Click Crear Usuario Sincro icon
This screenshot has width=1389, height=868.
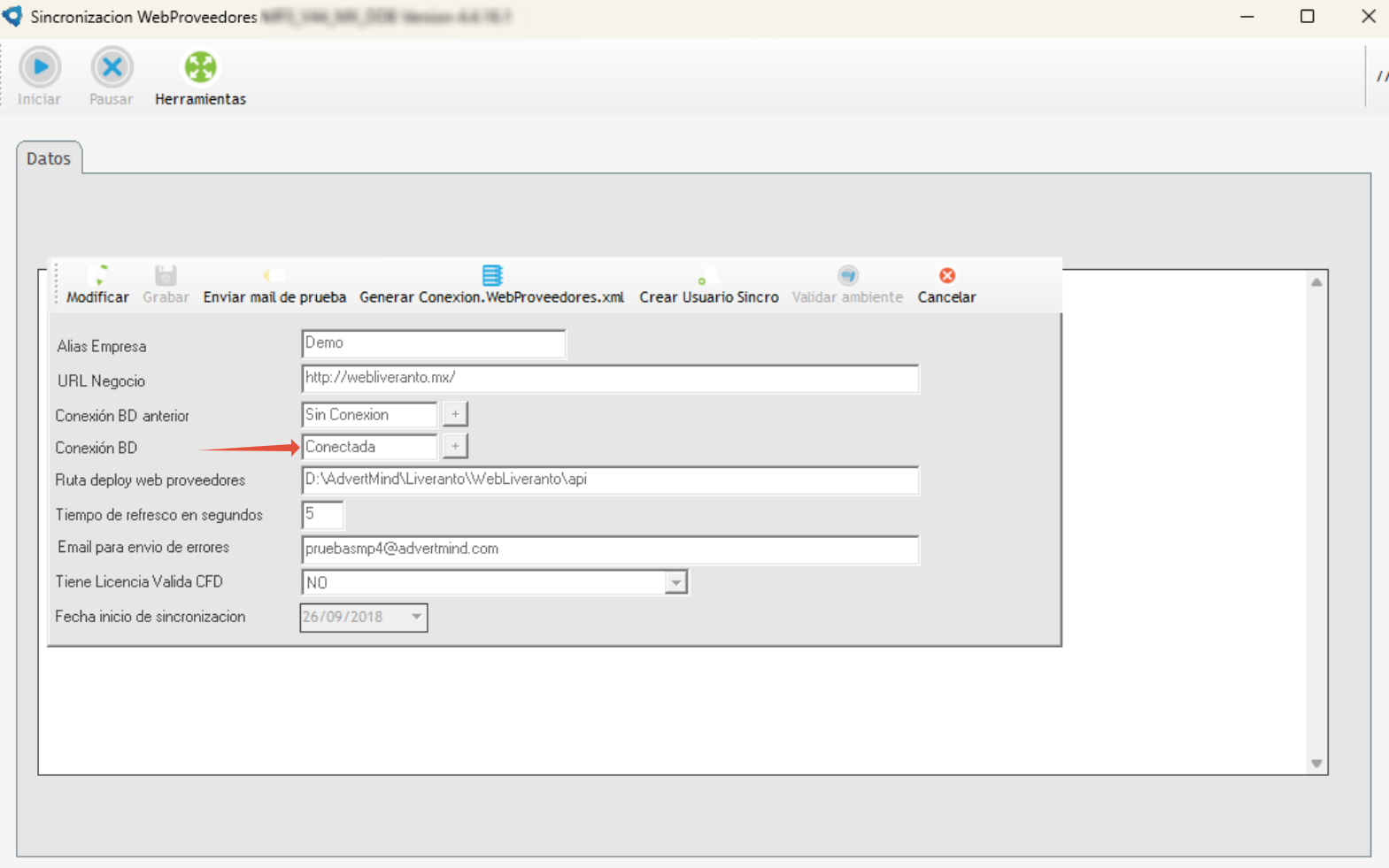tap(708, 275)
